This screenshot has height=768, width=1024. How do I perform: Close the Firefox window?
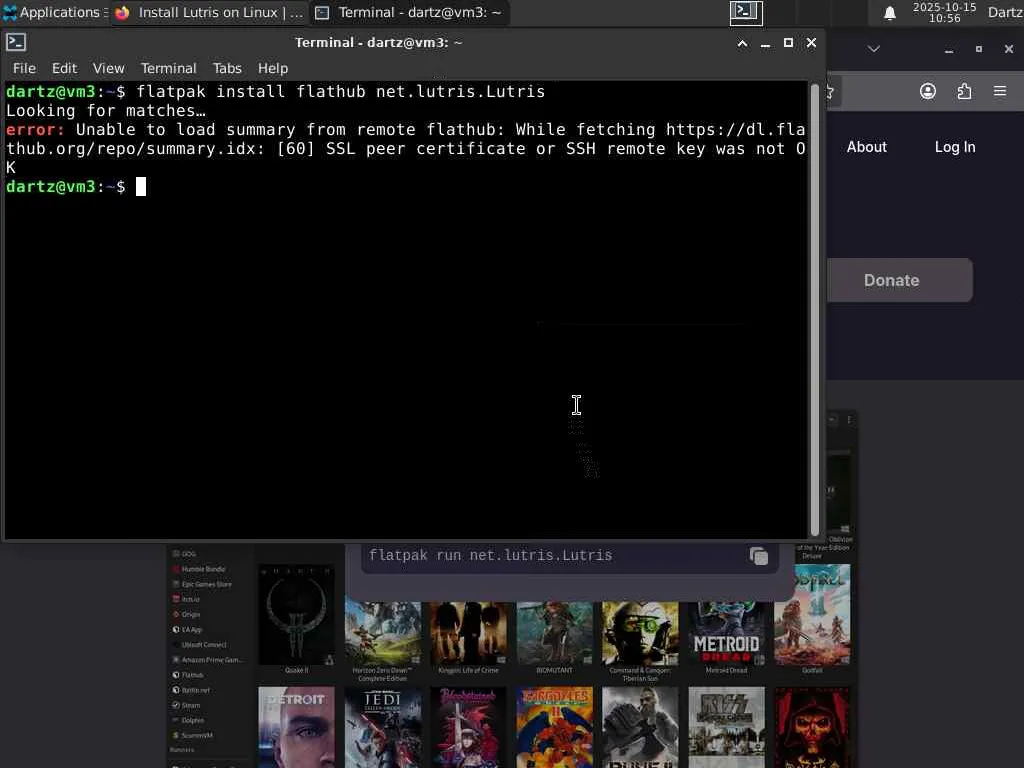[1009, 49]
